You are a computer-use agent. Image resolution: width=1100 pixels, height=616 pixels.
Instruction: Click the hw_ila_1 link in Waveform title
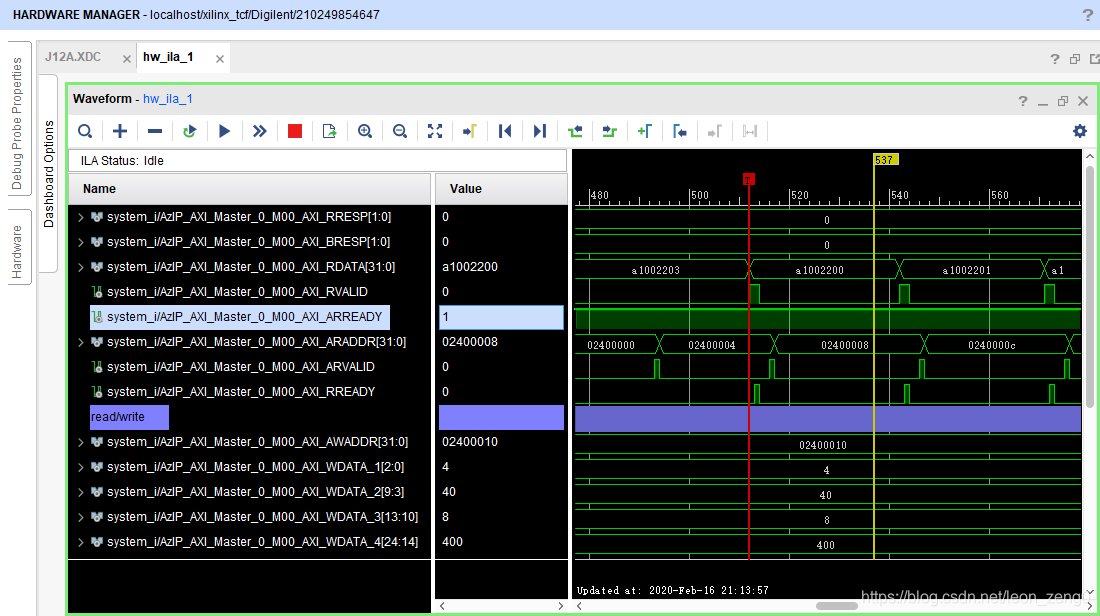(168, 99)
